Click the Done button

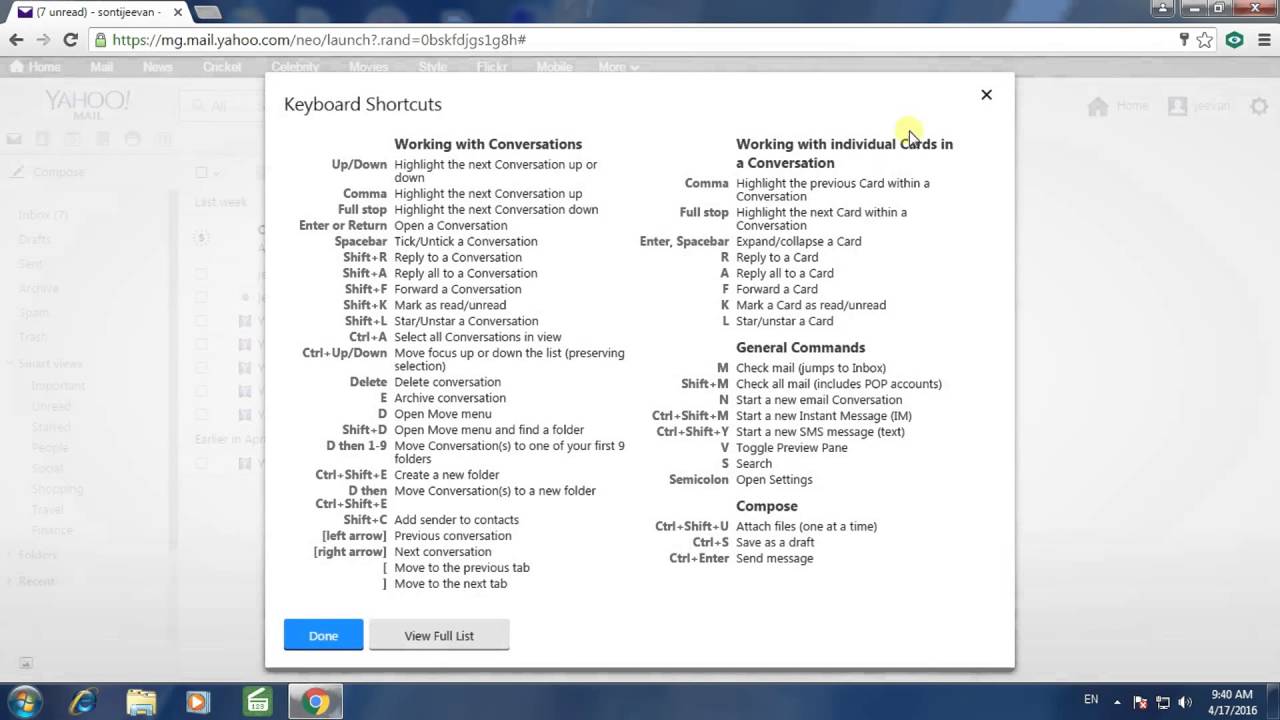click(323, 635)
